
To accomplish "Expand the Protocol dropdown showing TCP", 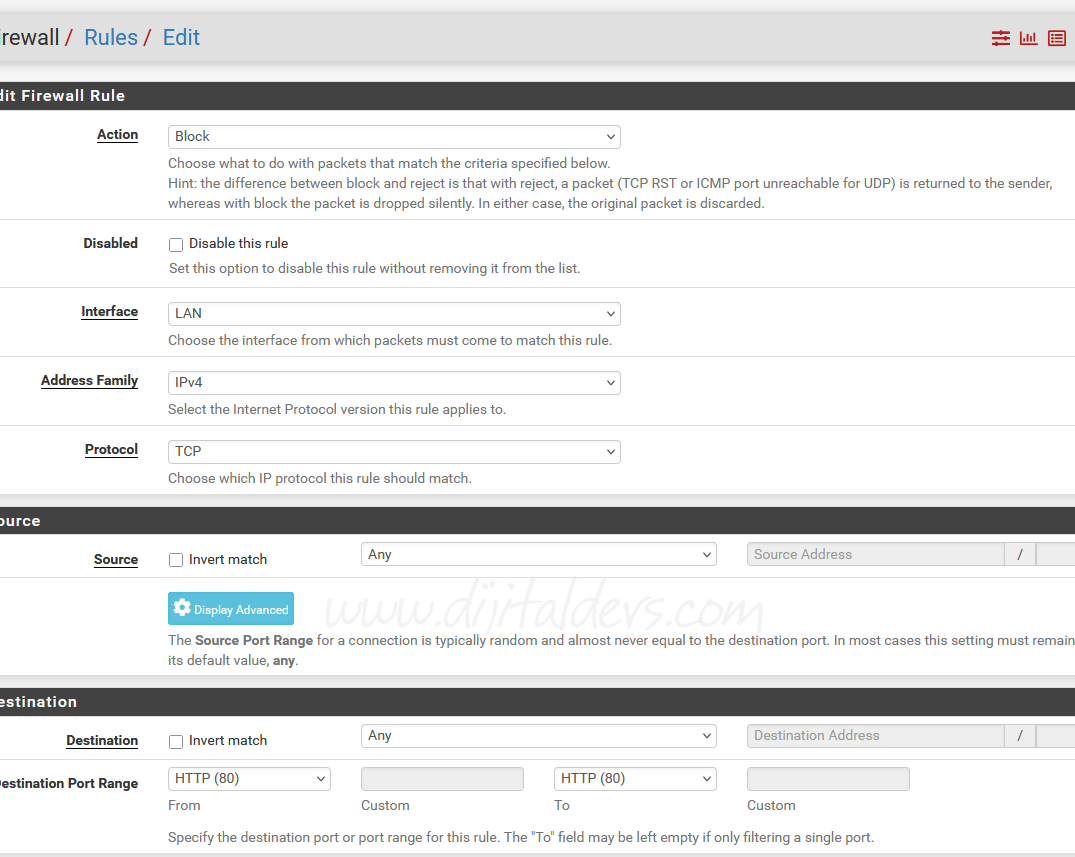I will [394, 452].
